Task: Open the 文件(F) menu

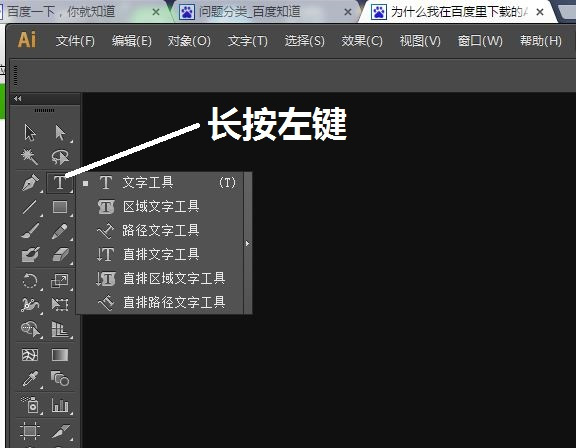Action: [75, 41]
